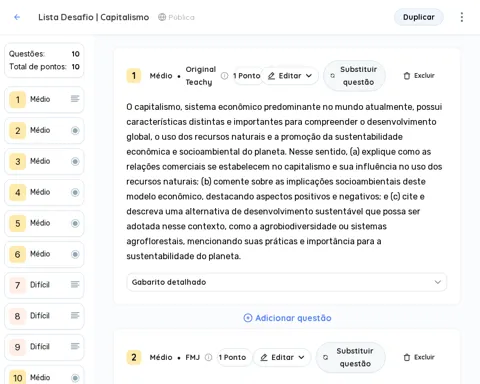Click the plus icon of Adicionar questão
This screenshot has height=384, width=480.
pos(248,318)
